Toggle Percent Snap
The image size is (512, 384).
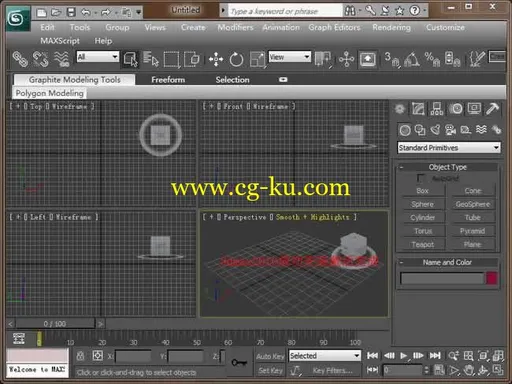[432, 59]
